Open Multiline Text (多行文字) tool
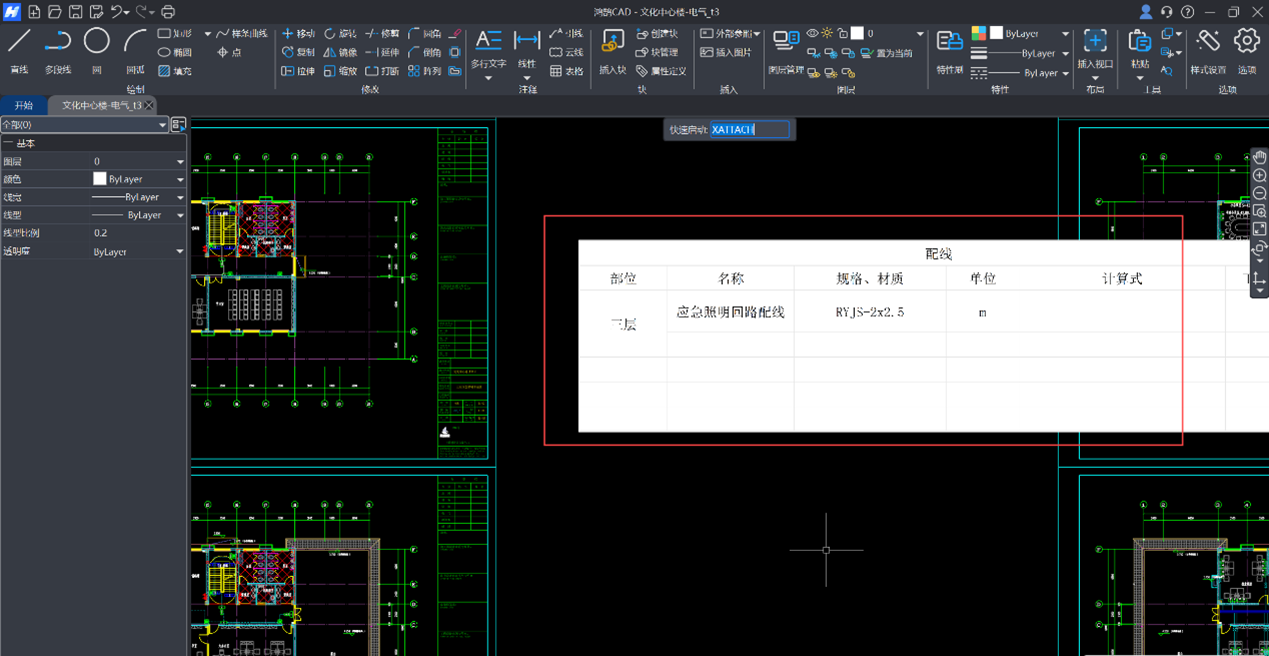 (489, 49)
